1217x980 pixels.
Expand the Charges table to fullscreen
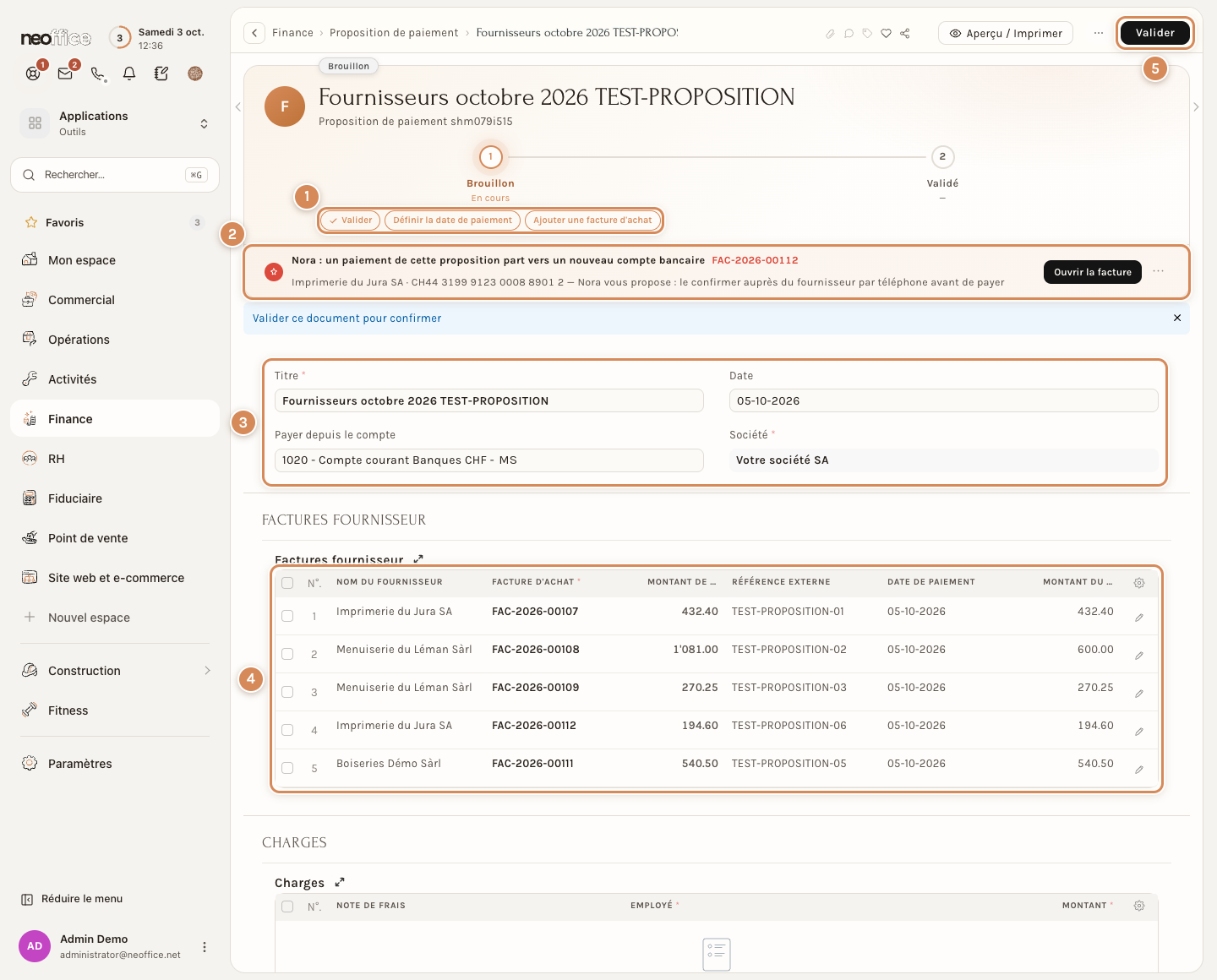pos(340,882)
